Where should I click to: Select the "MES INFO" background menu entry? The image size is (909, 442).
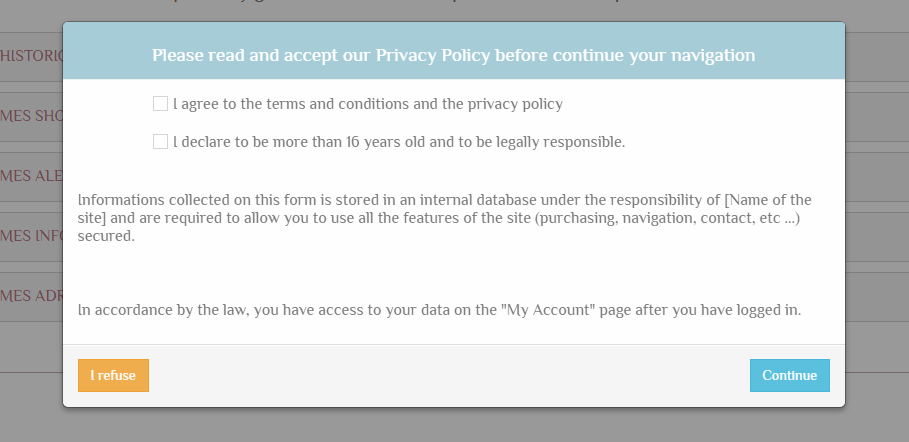coord(32,236)
